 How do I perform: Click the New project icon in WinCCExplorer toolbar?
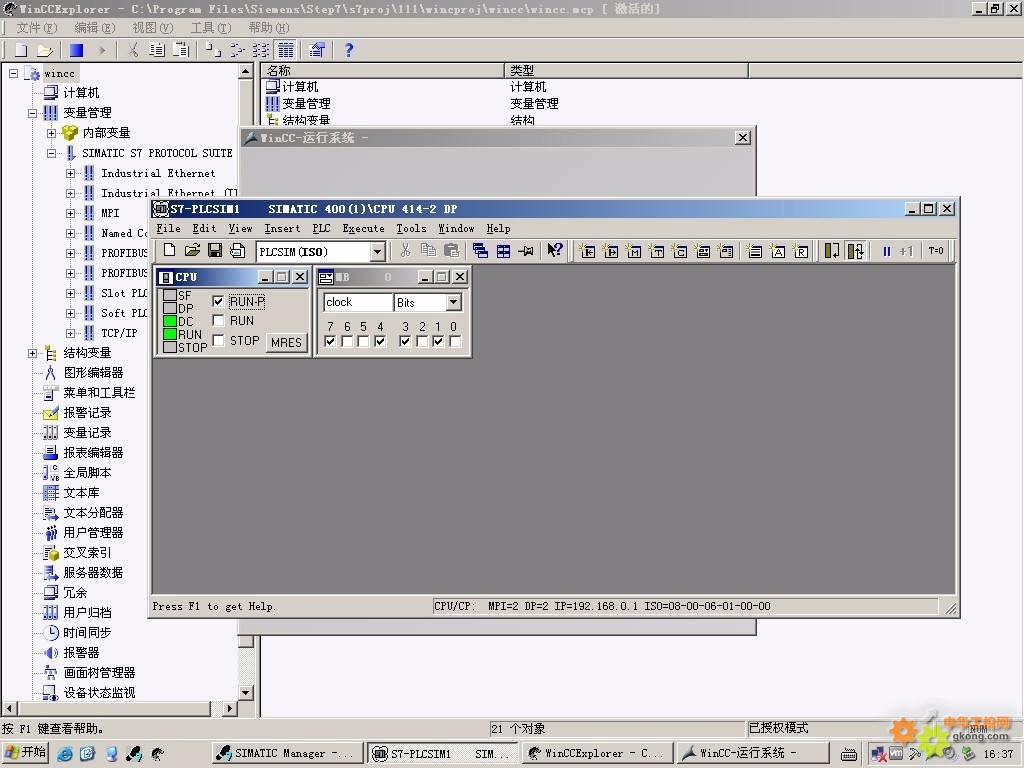tap(22, 50)
